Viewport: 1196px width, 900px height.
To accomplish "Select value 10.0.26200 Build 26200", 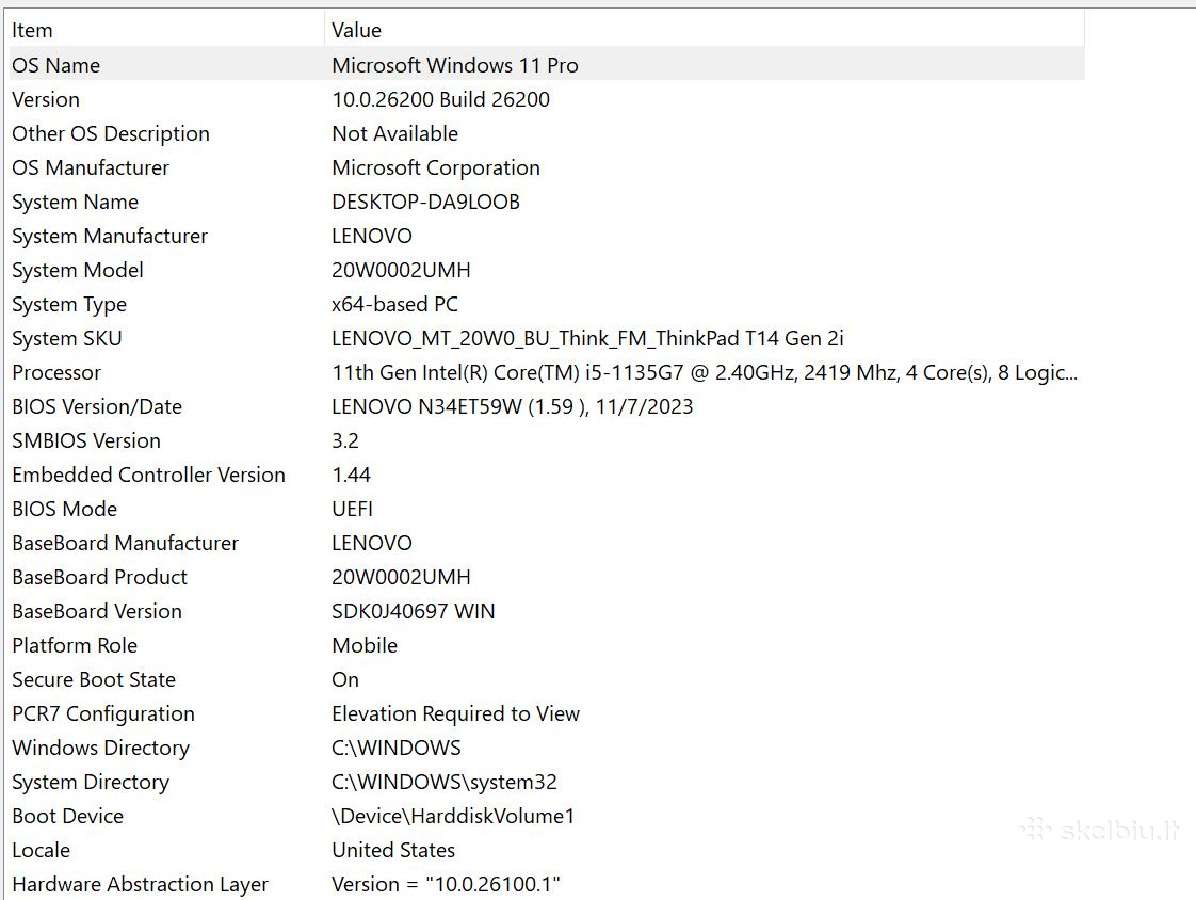I will tap(441, 100).
